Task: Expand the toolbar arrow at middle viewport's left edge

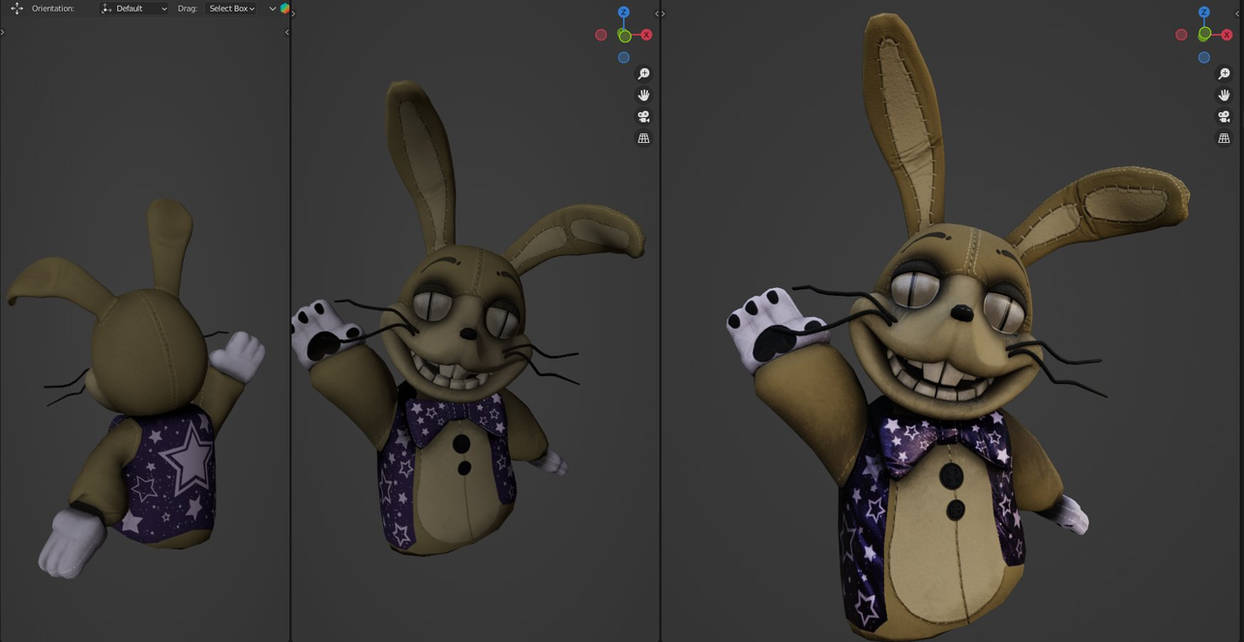Action: pyautogui.click(x=293, y=14)
